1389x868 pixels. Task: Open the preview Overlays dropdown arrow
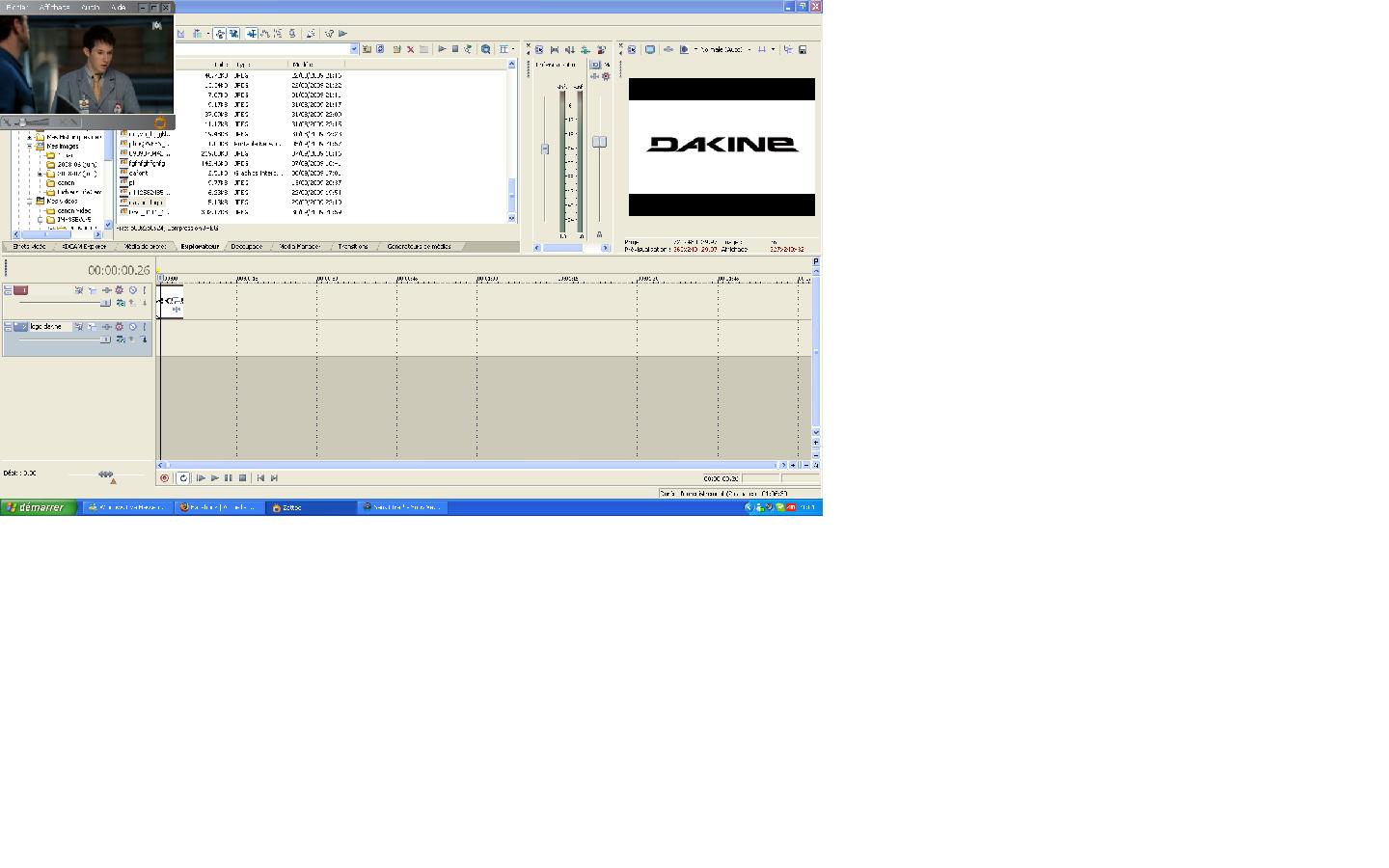click(773, 49)
